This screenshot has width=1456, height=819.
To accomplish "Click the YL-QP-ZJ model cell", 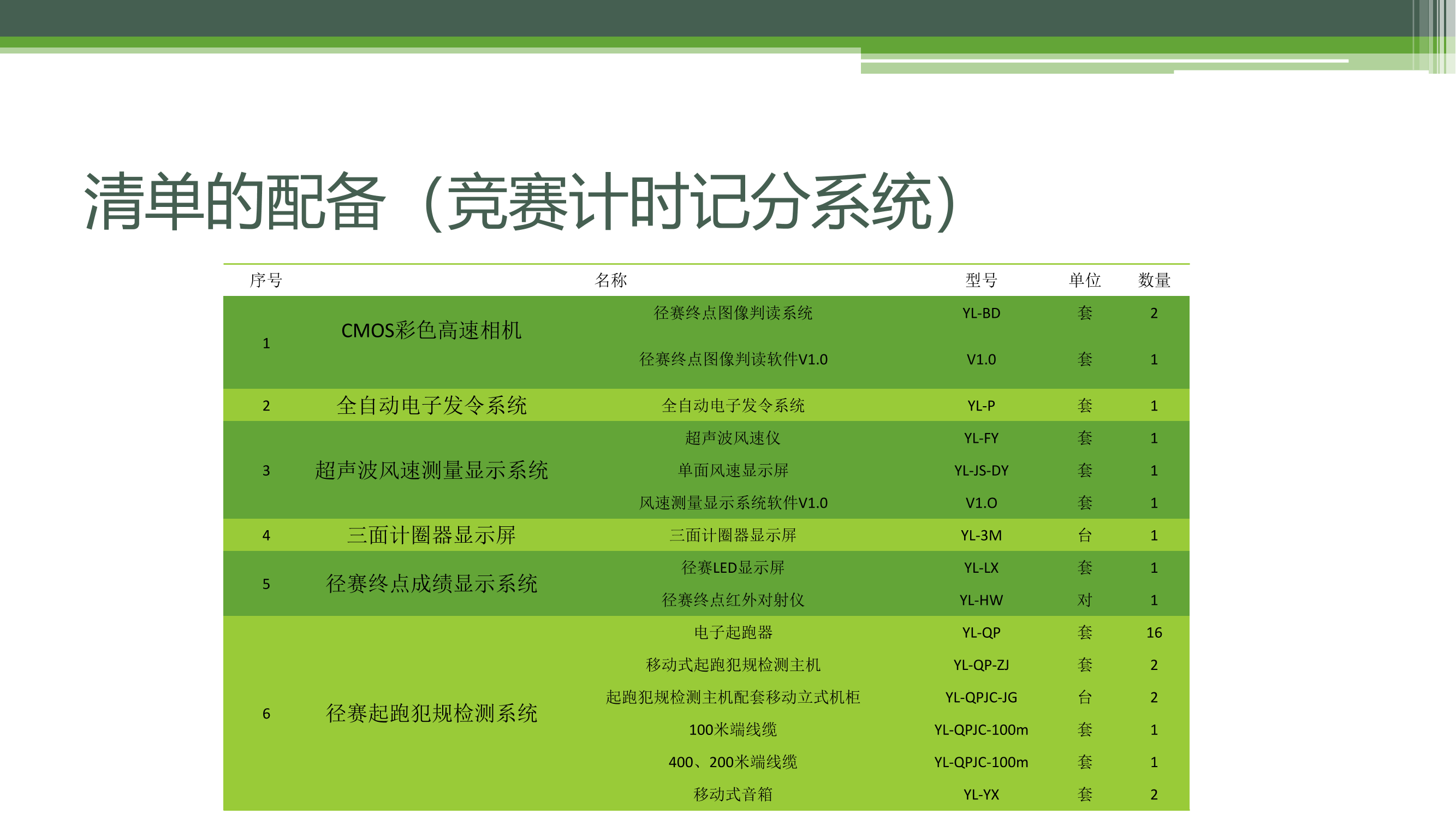I will [981, 664].
